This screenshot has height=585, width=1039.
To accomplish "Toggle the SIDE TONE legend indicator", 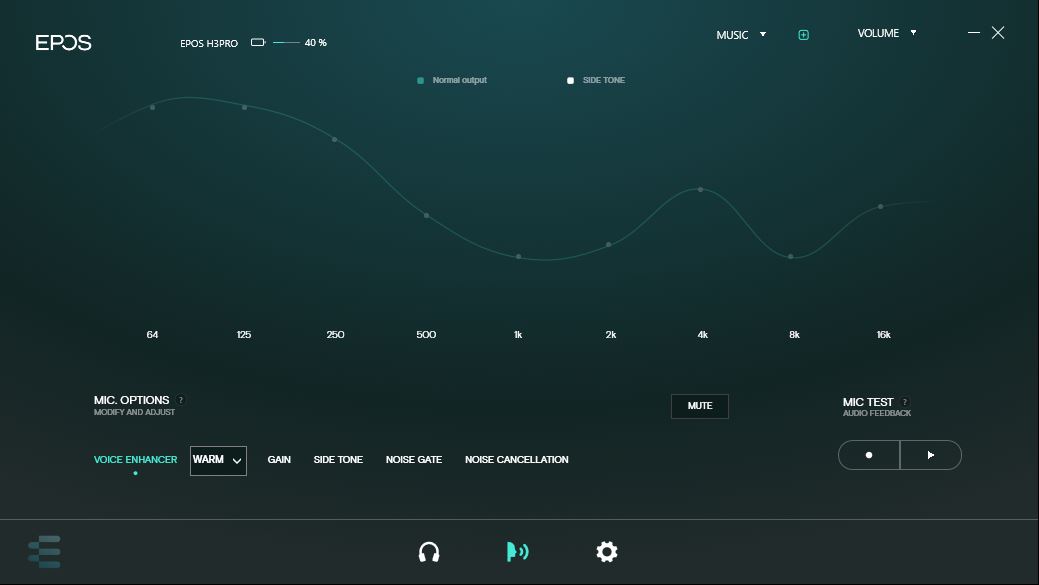I will point(571,81).
